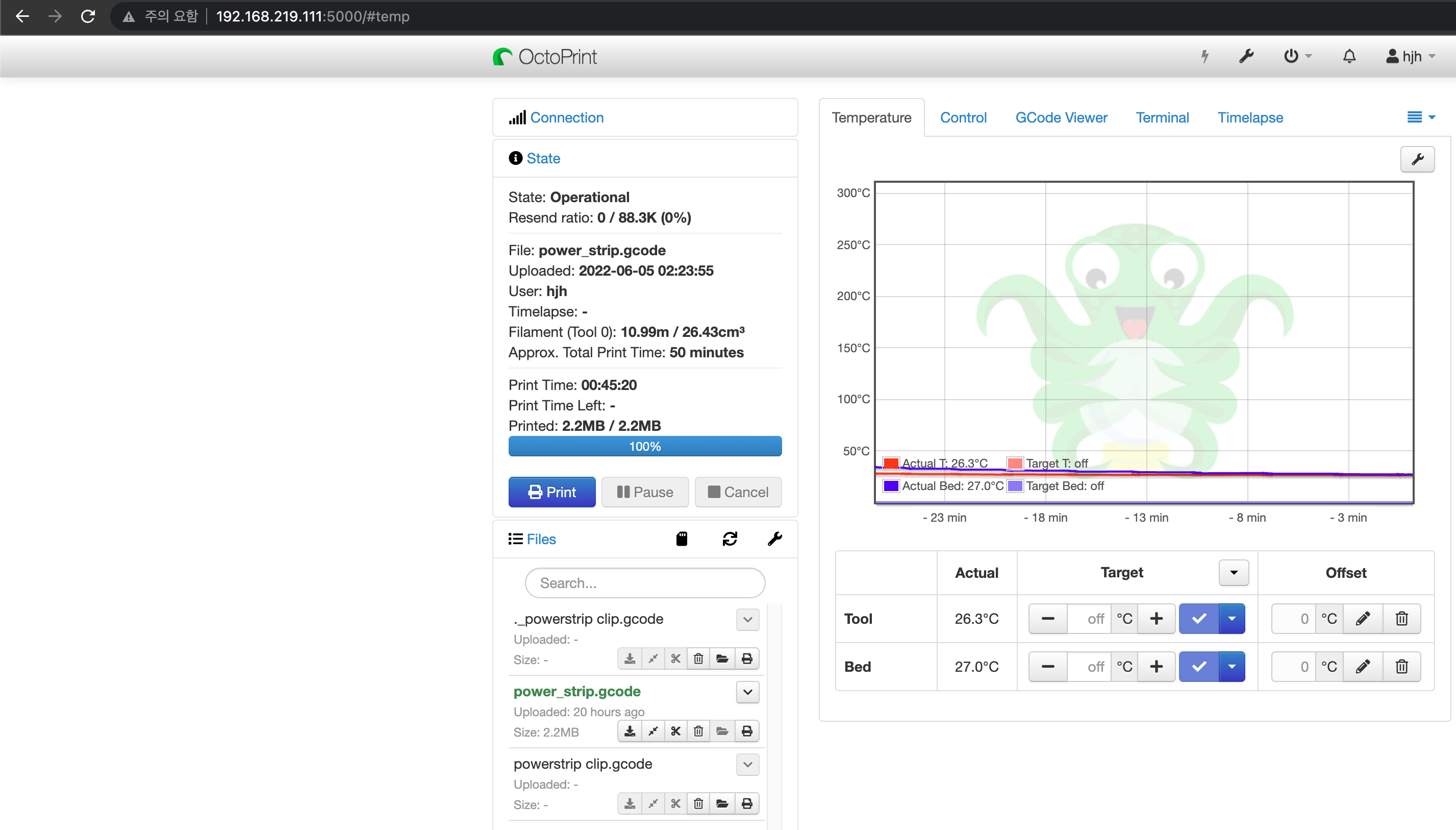Load ._powerstrip clip.gcode with folder icon

722,658
